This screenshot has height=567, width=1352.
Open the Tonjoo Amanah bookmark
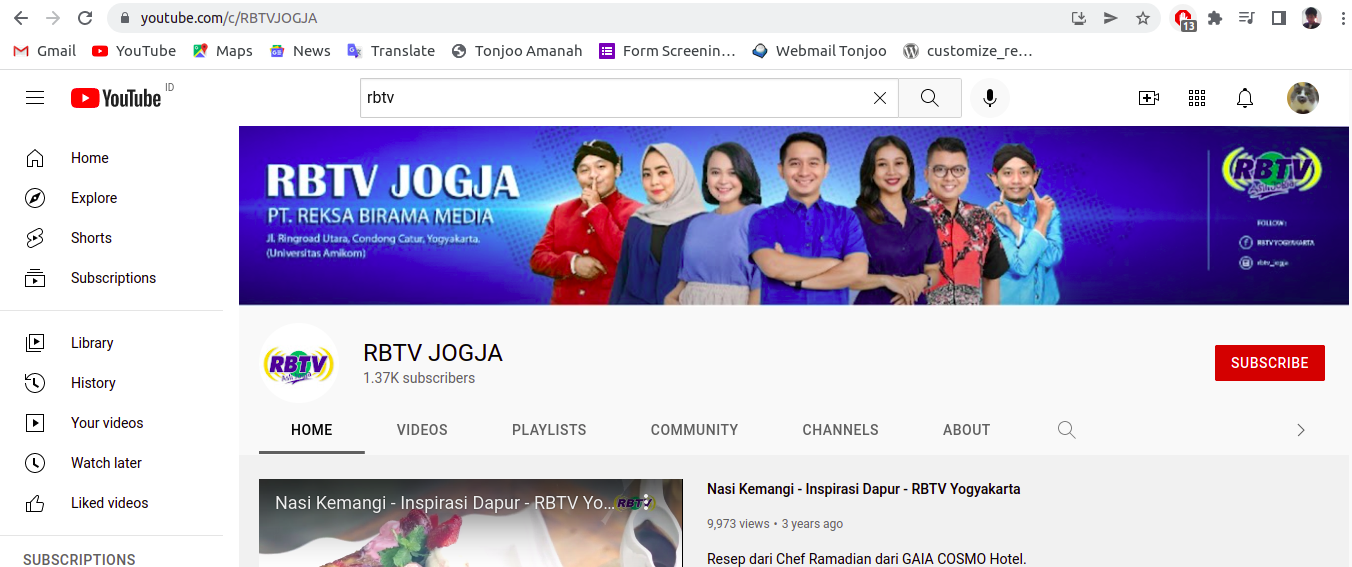point(517,51)
